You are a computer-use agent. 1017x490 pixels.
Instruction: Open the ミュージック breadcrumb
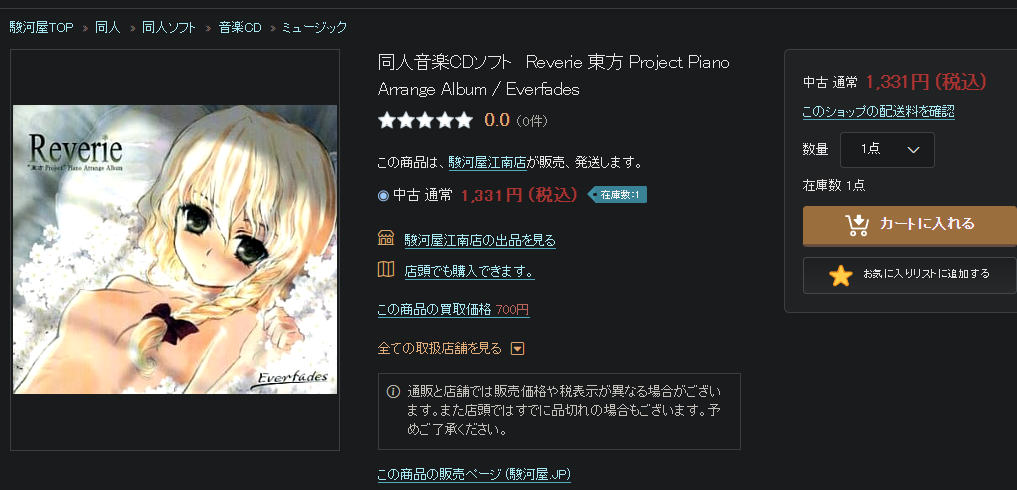315,27
